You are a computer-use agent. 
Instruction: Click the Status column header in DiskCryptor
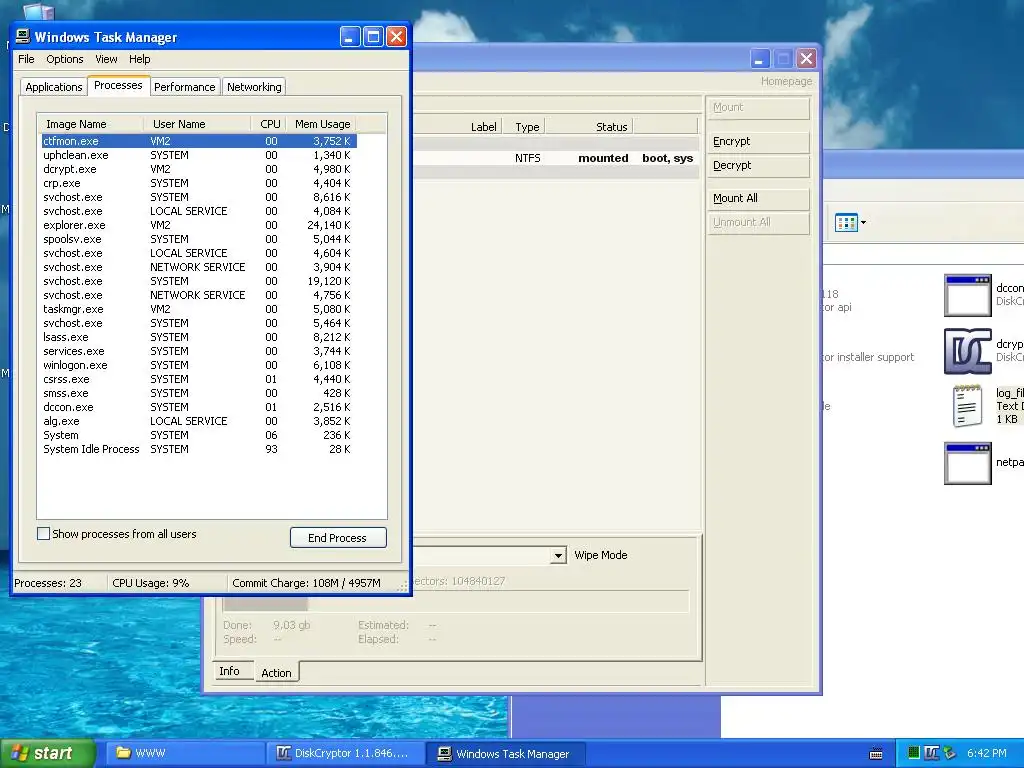point(590,127)
